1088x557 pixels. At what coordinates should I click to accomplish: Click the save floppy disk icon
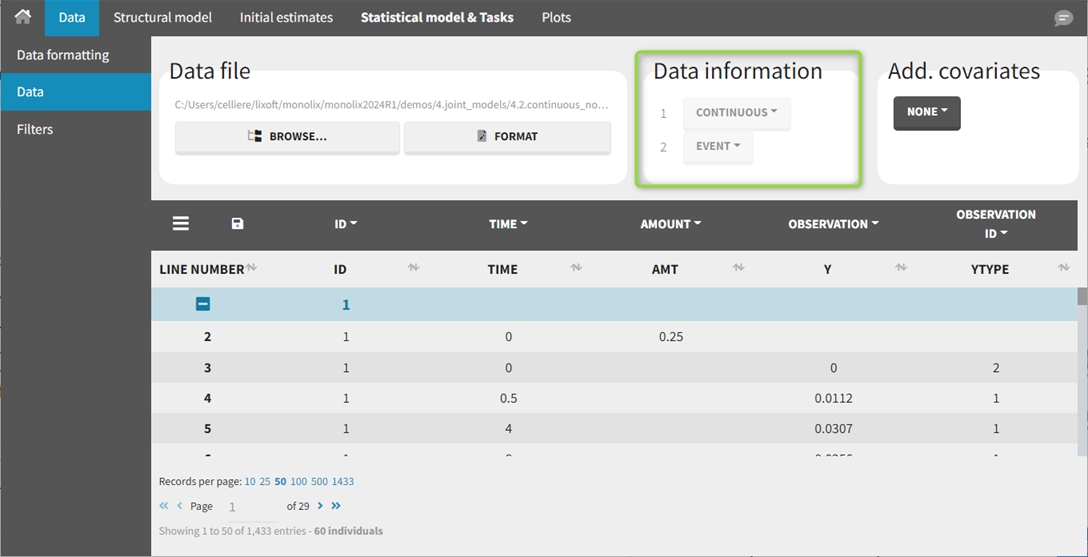point(237,224)
